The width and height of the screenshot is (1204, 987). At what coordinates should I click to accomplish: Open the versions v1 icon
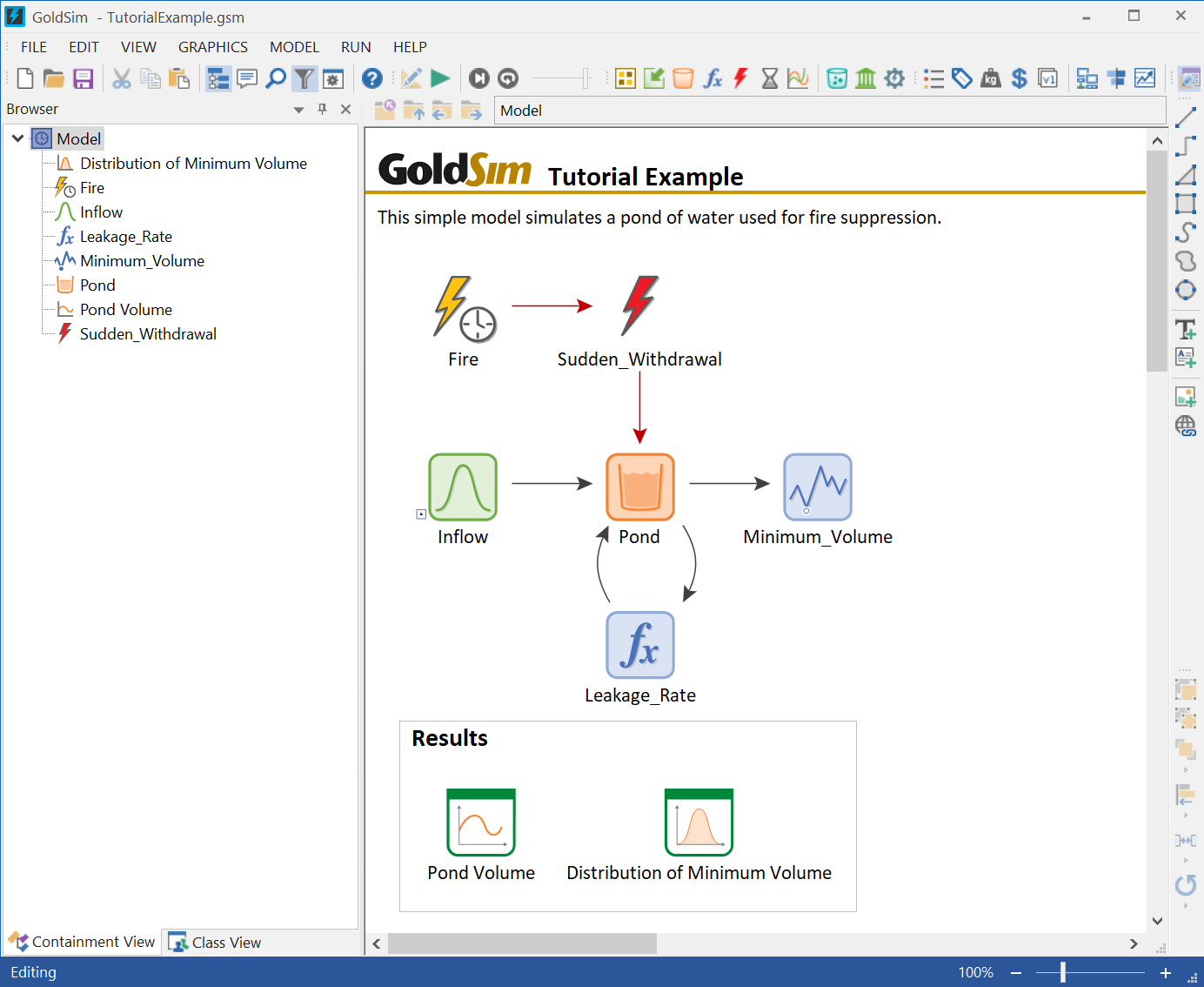click(1048, 78)
